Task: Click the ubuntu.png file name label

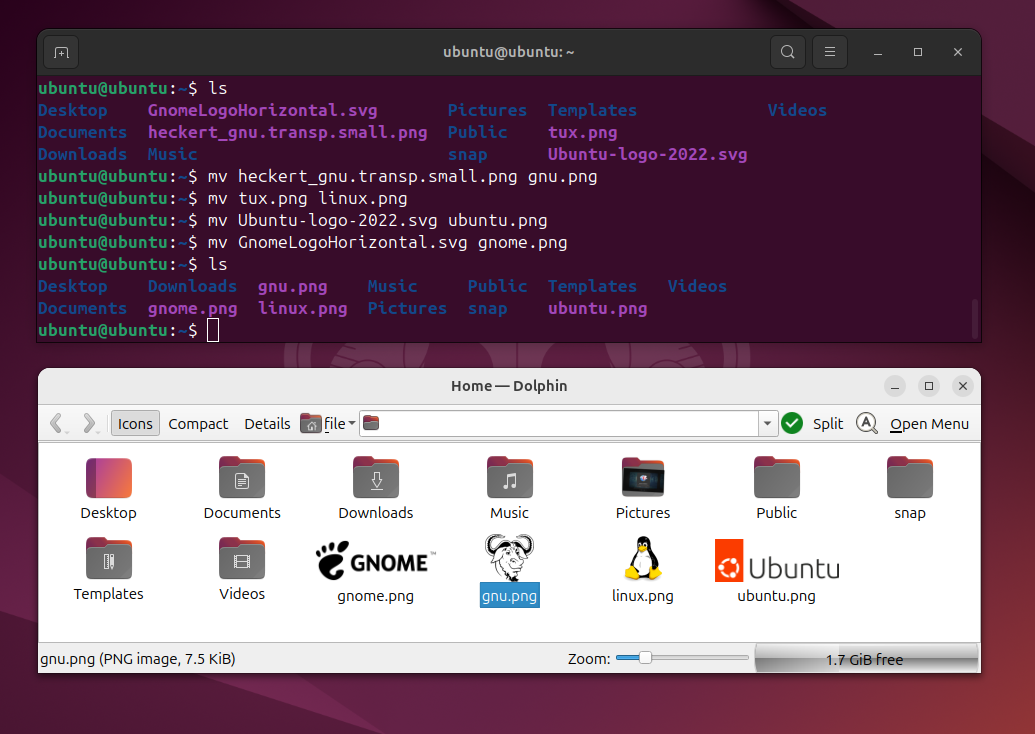Action: click(x=776, y=595)
